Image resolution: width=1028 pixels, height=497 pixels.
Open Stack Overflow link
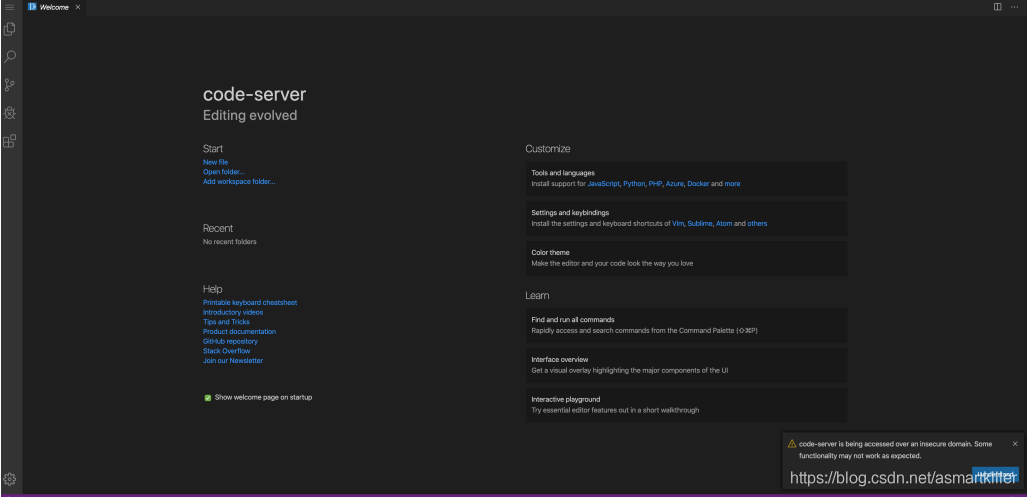(x=227, y=351)
